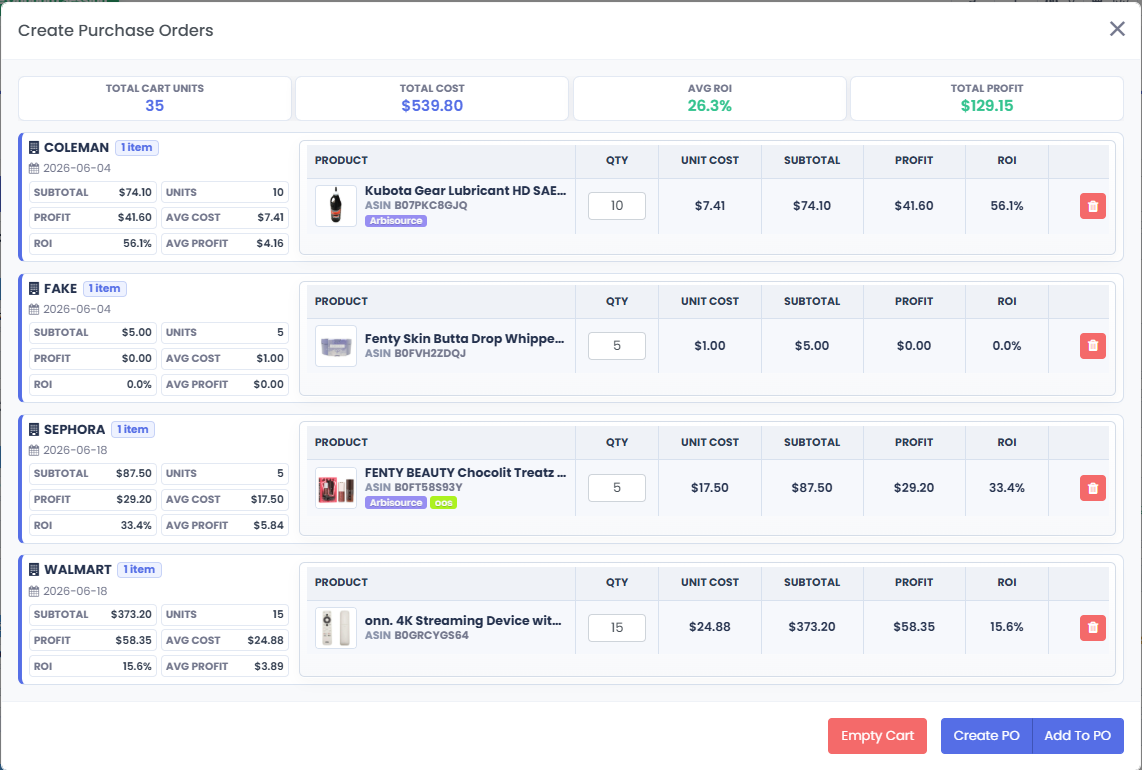Open FENTY BEAUTY Chocolit Treatz product name
Image resolution: width=1142 pixels, height=770 pixels.
[465, 473]
